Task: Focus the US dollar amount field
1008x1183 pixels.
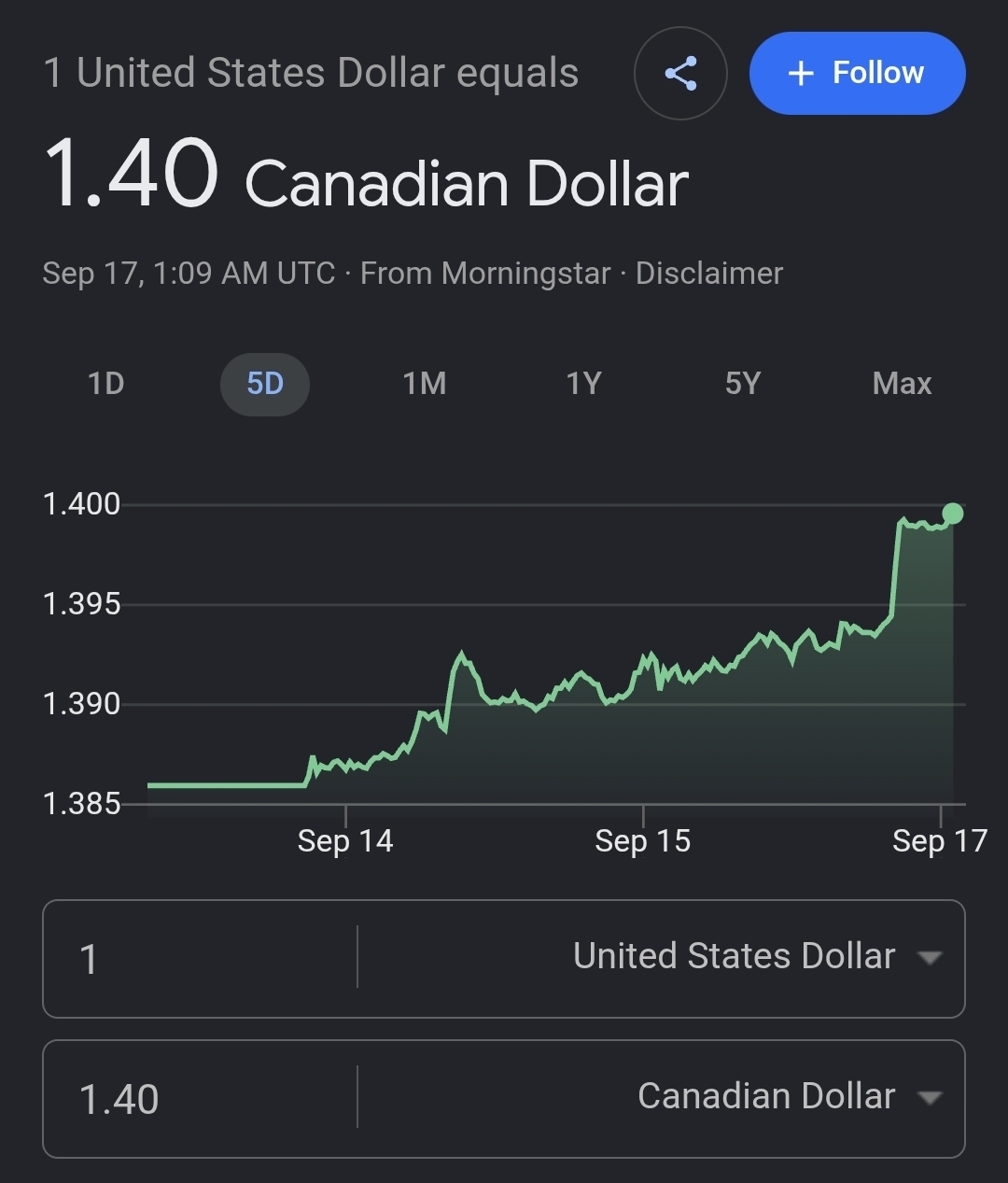Action: [x=201, y=959]
